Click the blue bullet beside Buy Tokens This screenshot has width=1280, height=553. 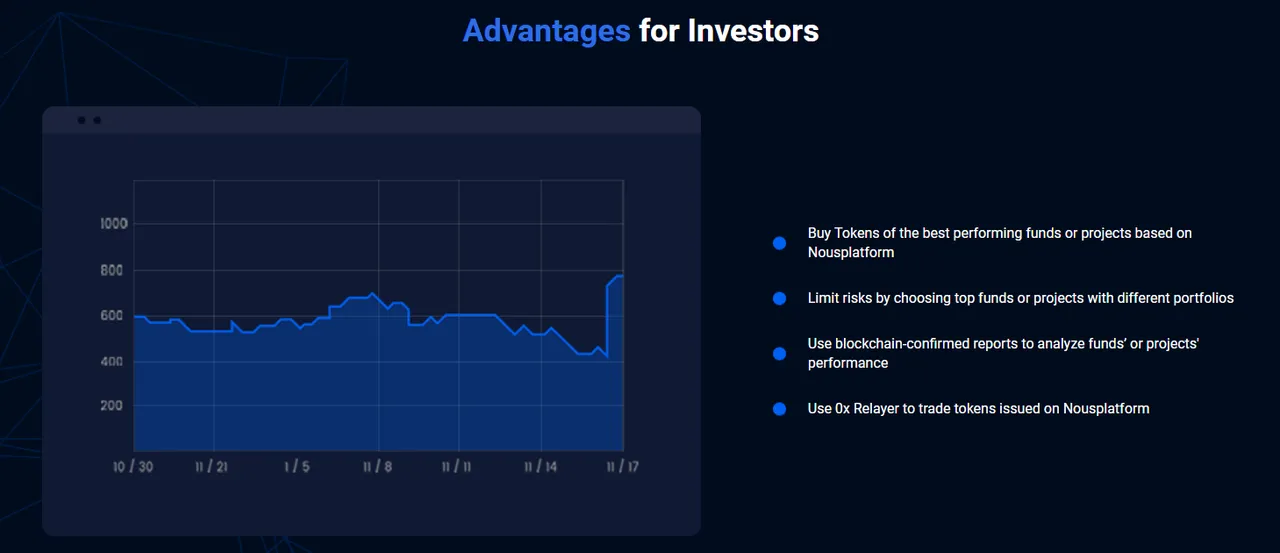780,243
